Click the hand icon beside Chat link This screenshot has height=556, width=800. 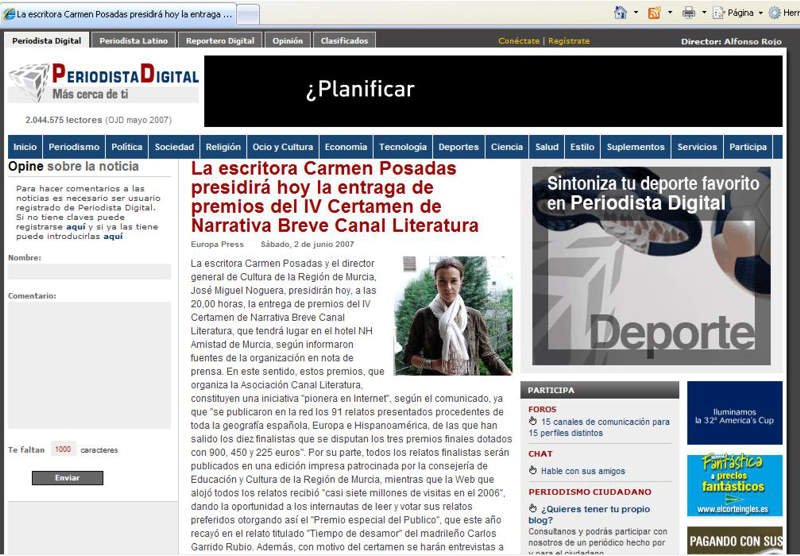[x=533, y=470]
